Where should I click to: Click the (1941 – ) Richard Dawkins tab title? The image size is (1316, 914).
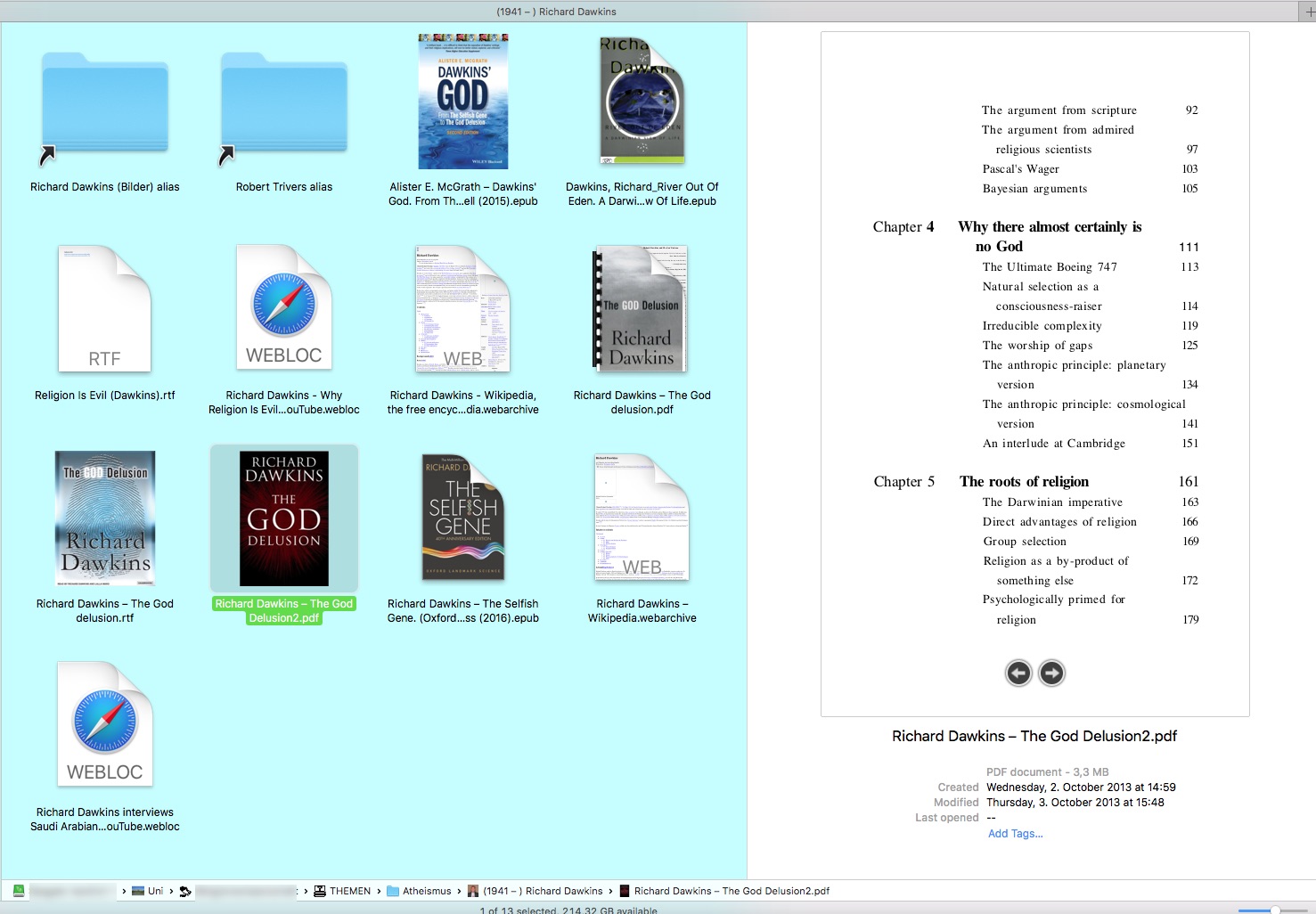point(556,12)
